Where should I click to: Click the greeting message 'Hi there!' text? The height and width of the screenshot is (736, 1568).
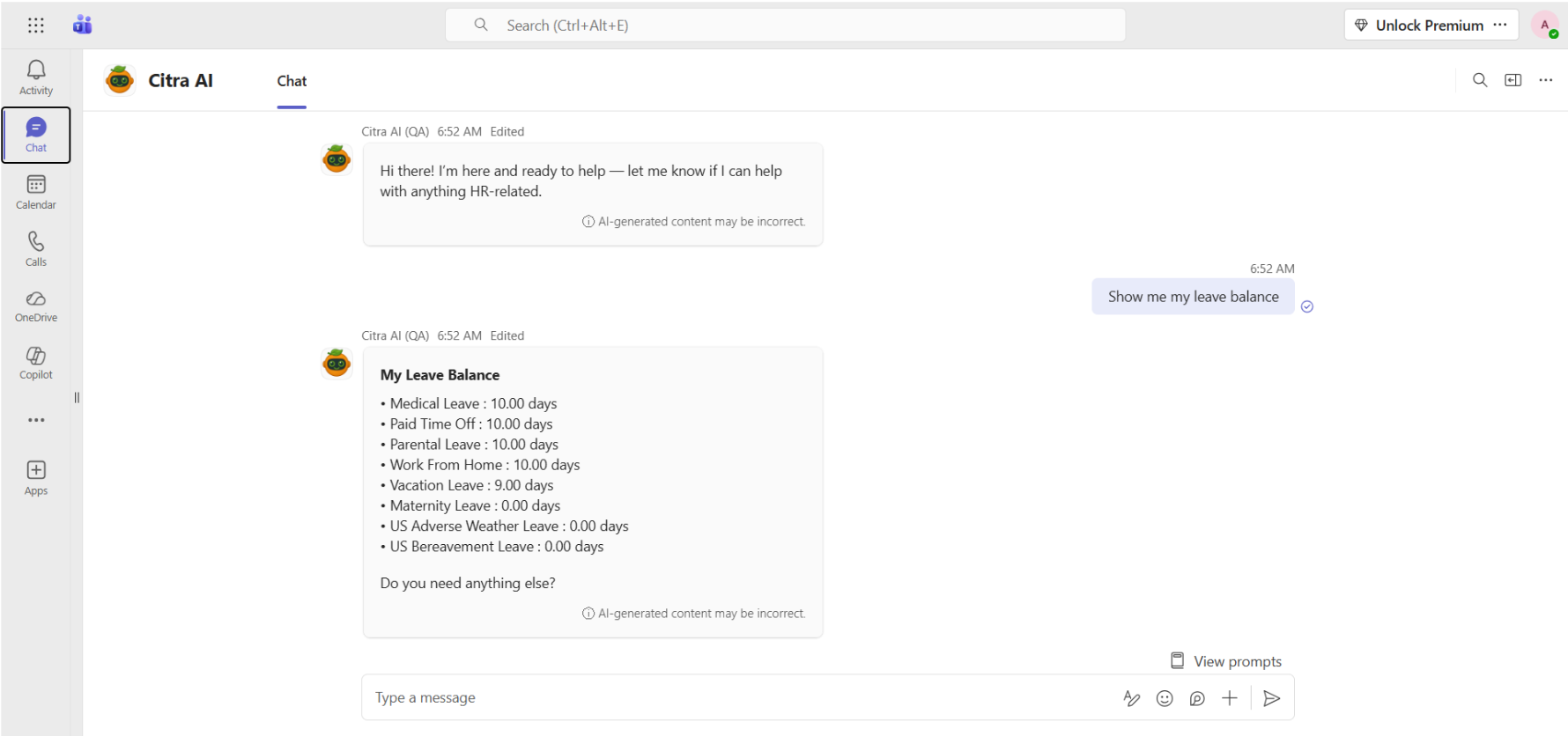(x=581, y=180)
